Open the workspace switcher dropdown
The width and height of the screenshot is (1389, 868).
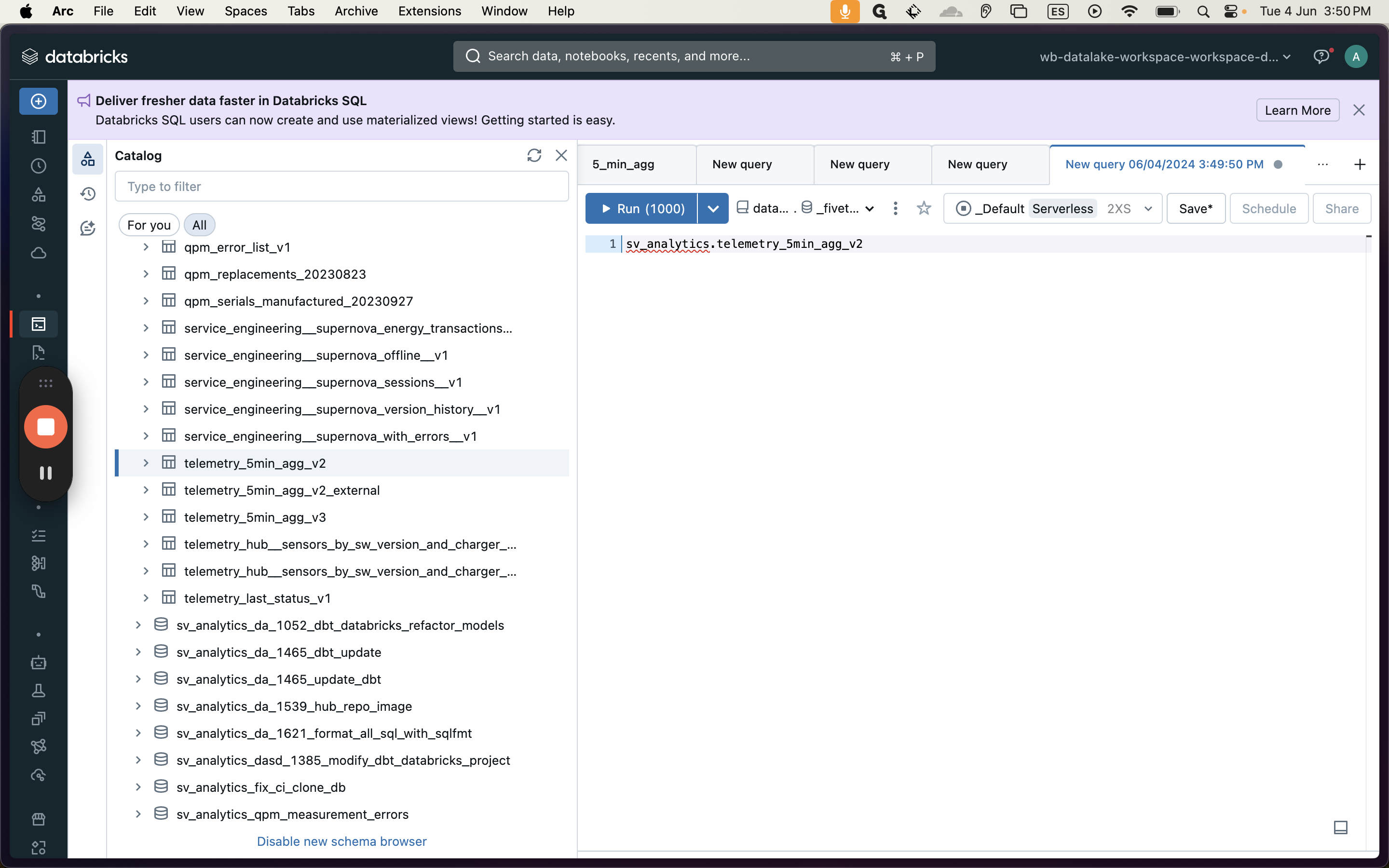point(1165,57)
